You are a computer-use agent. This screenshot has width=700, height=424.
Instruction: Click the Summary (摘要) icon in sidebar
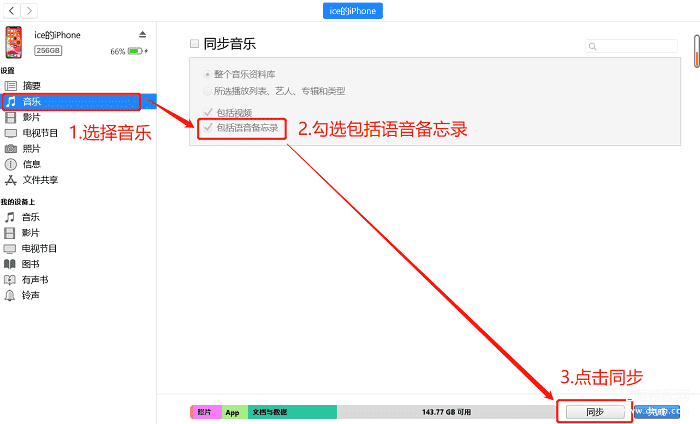point(11,86)
